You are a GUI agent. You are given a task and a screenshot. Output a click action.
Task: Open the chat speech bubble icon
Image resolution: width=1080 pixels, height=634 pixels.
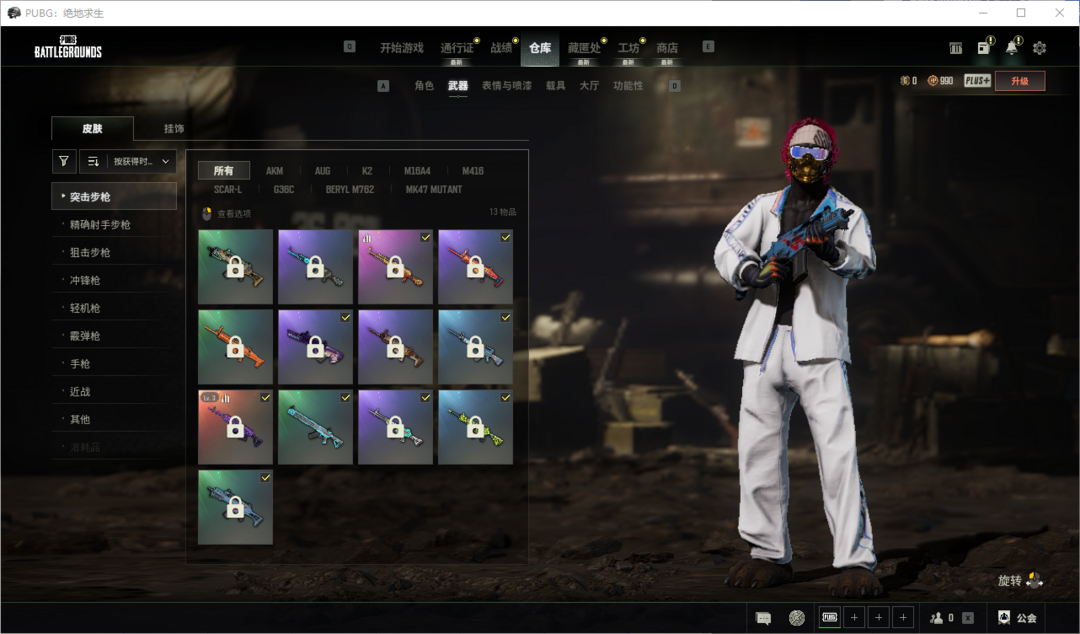point(763,618)
